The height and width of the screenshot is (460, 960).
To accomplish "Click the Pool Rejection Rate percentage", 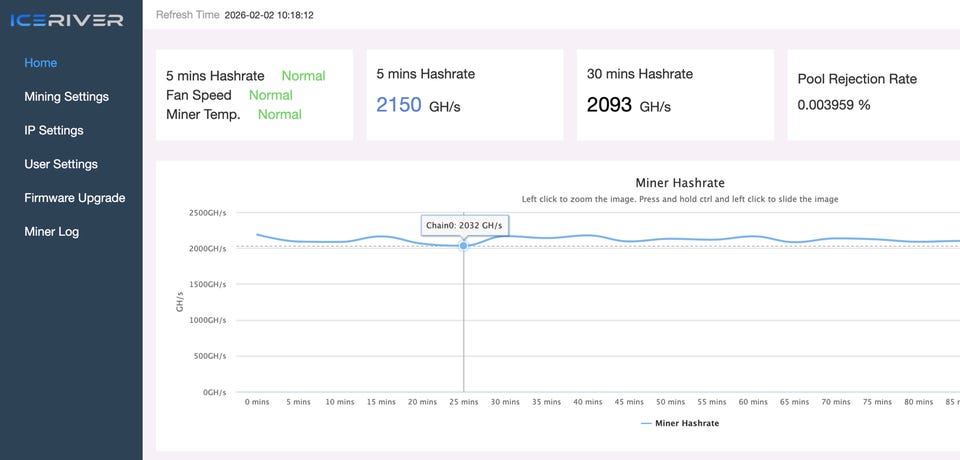I will (834, 104).
